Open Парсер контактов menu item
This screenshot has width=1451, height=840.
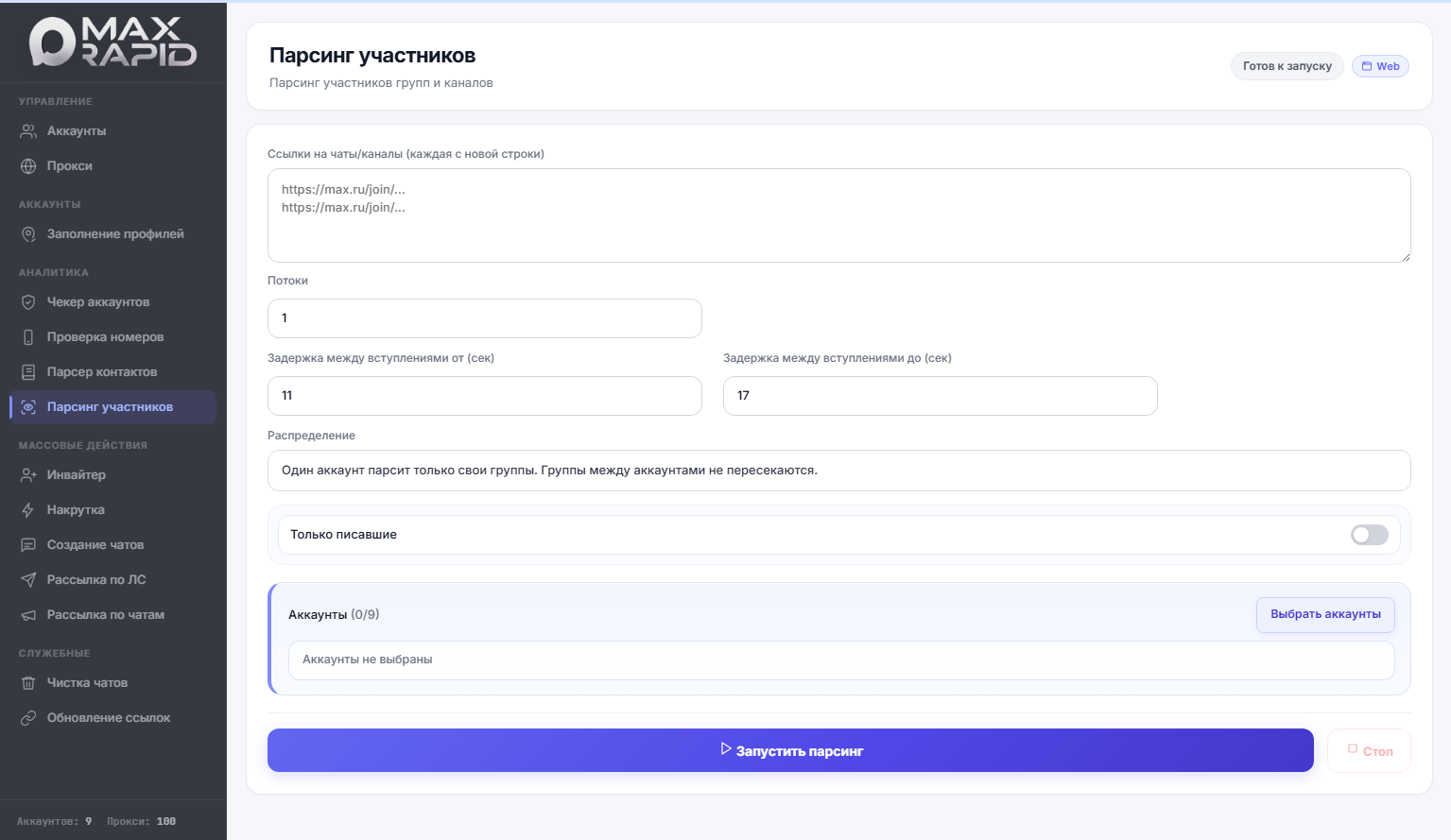[102, 372]
